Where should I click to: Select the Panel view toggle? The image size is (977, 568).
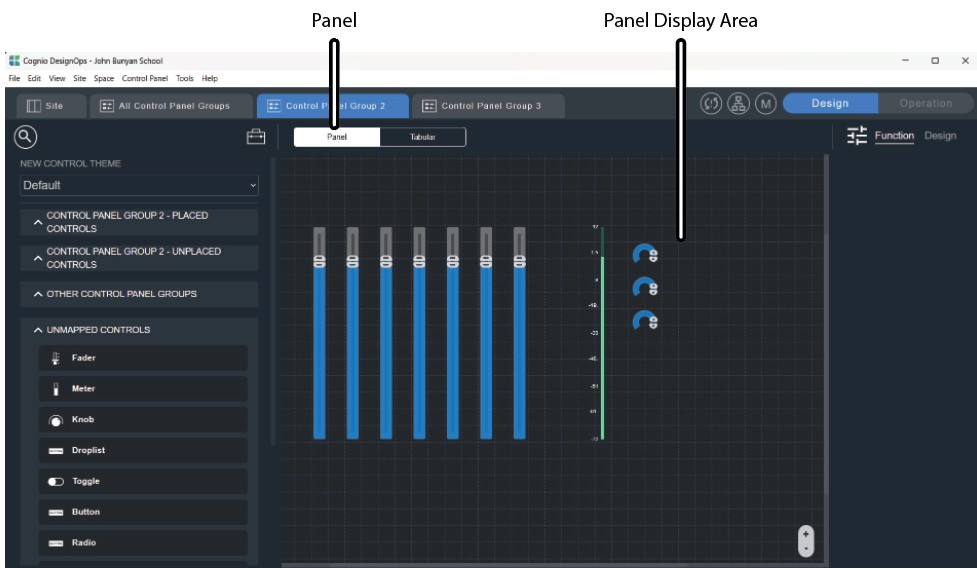(337, 137)
